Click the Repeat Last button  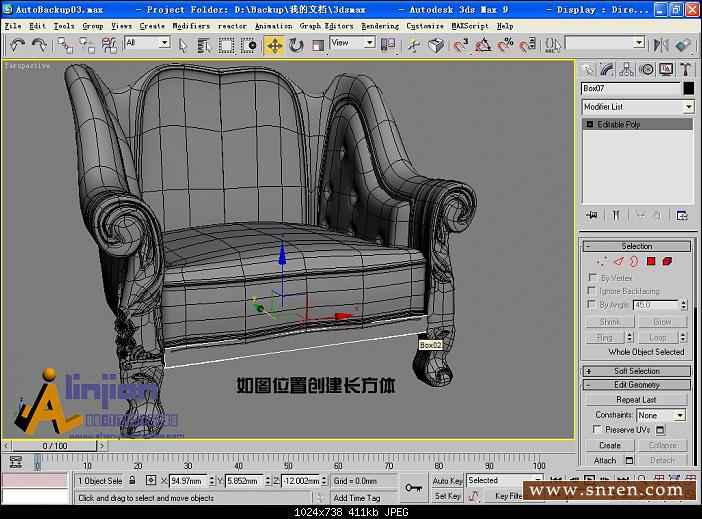pyautogui.click(x=636, y=399)
